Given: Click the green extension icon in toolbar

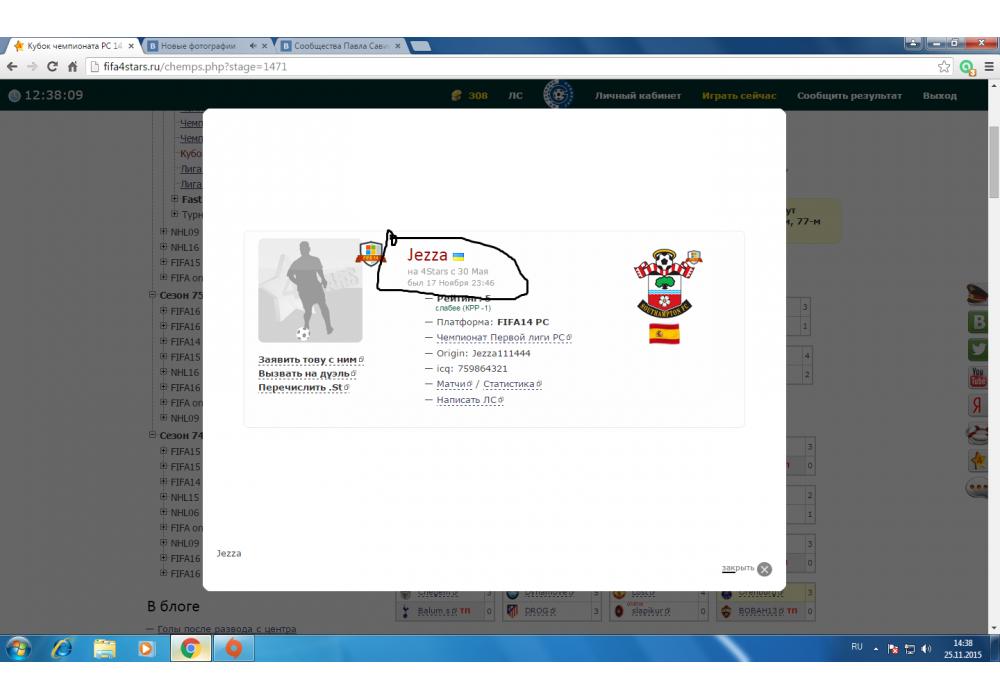Looking at the screenshot, I should 967,67.
